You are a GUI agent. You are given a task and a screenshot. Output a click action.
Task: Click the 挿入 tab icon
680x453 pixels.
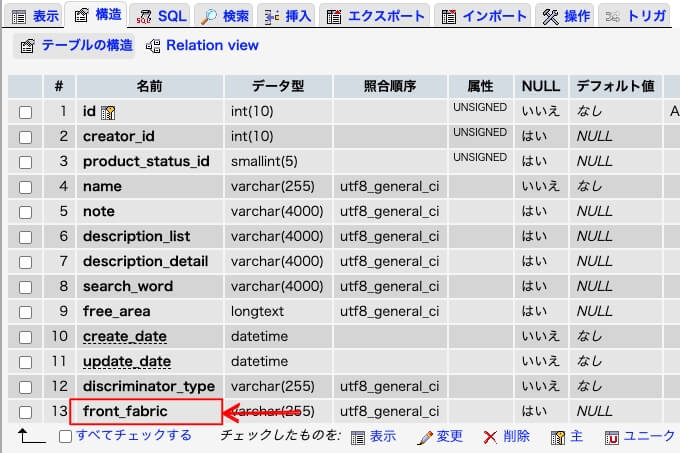coord(272,17)
